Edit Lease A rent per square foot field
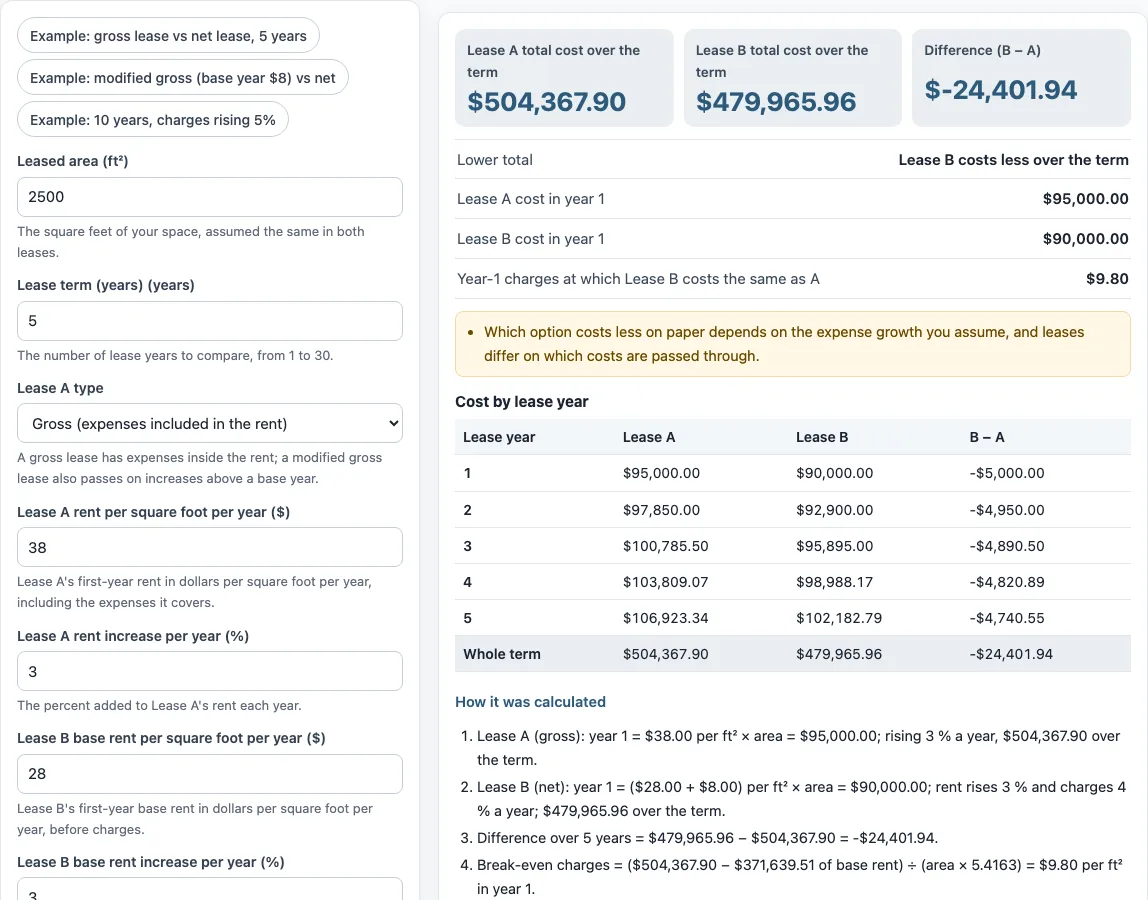 tap(209, 547)
